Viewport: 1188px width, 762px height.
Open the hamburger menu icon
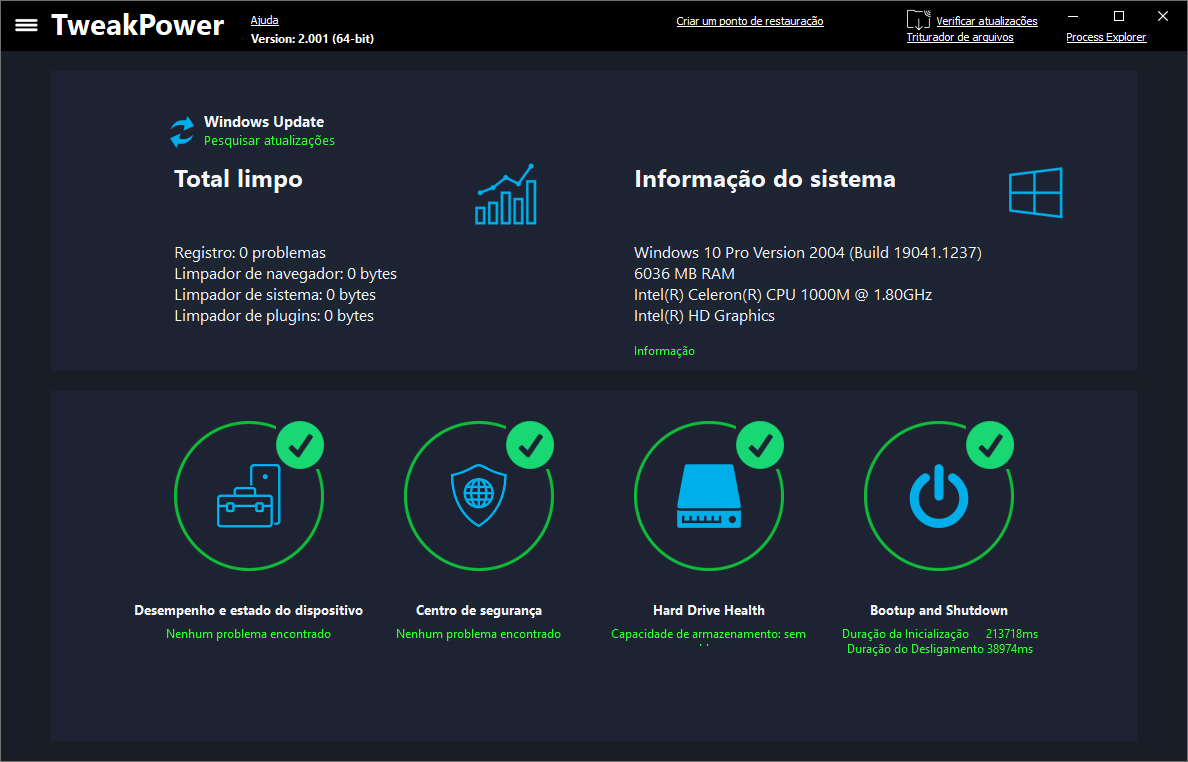[x=27, y=25]
